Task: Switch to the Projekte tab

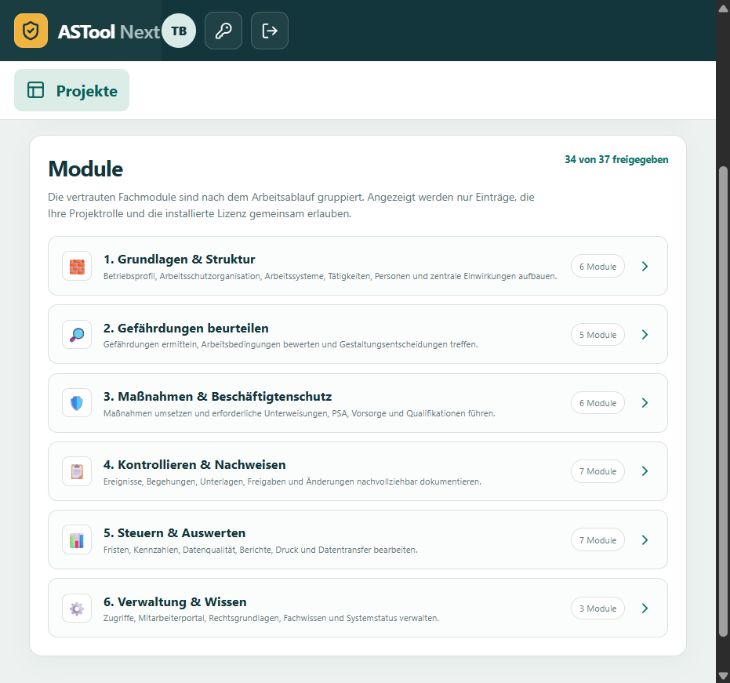Action: point(72,90)
